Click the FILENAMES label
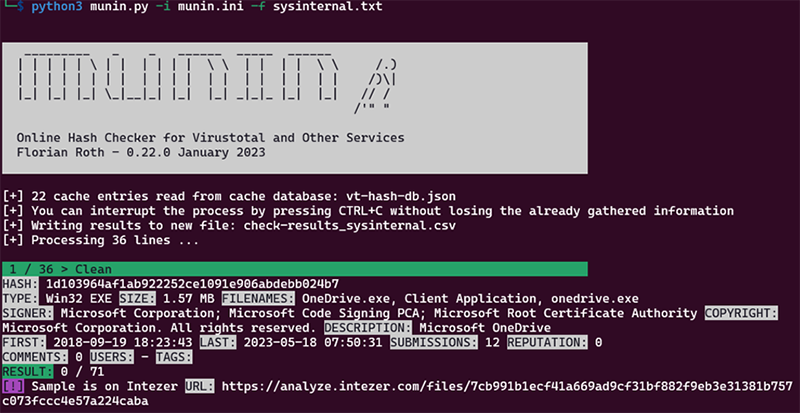The width and height of the screenshot is (800, 413). (x=257, y=298)
